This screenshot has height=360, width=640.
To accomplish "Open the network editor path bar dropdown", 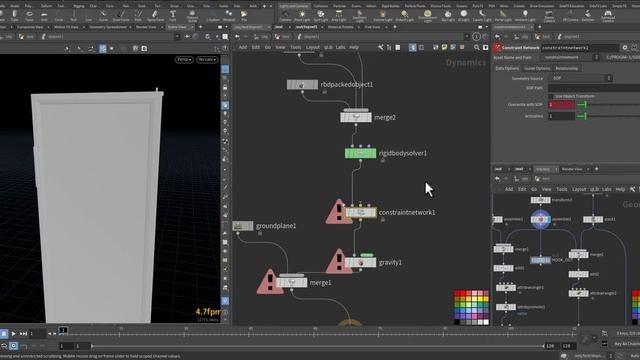I will coord(467,36).
